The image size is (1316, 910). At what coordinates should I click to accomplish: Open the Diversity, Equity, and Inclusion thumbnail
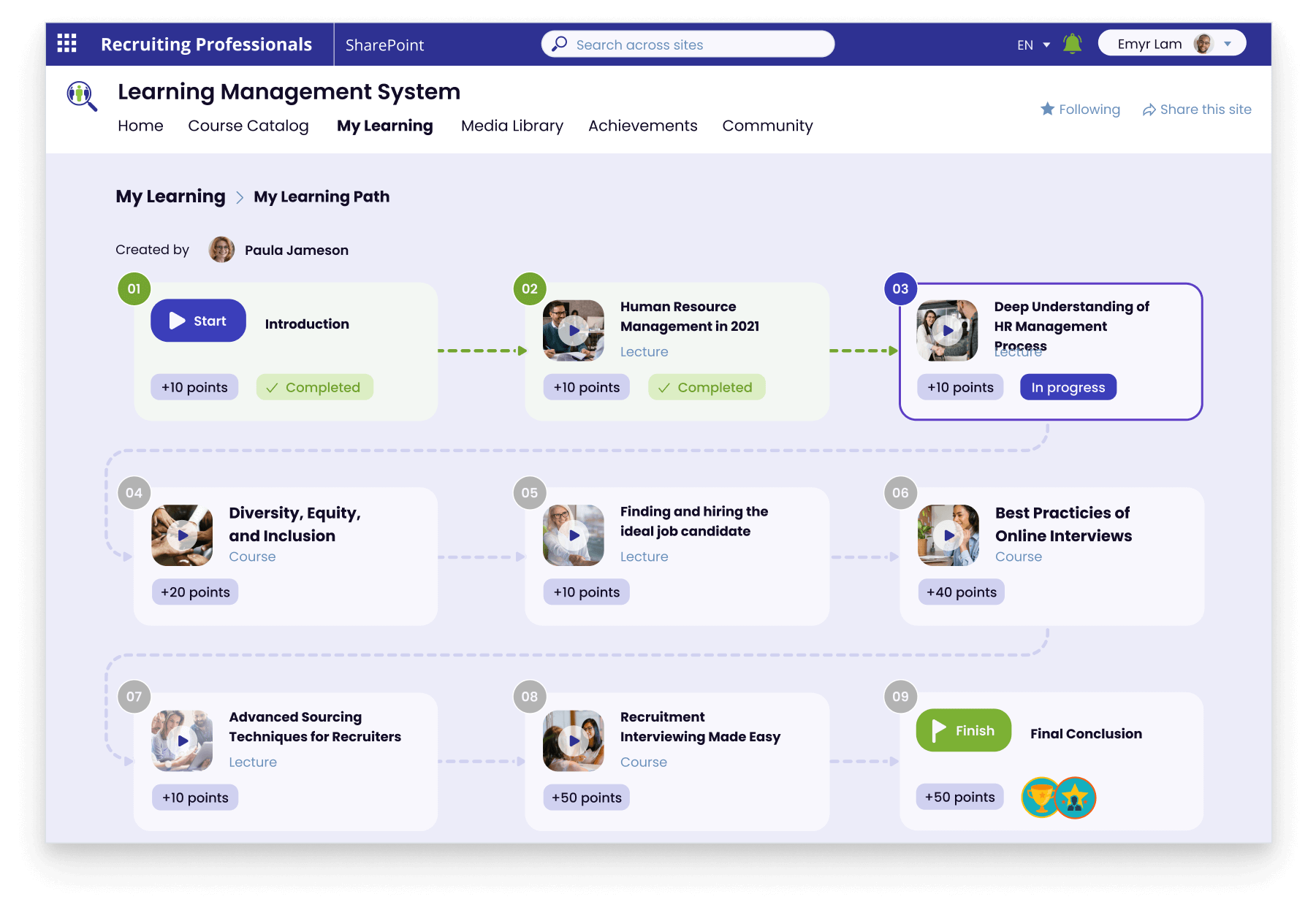point(182,535)
